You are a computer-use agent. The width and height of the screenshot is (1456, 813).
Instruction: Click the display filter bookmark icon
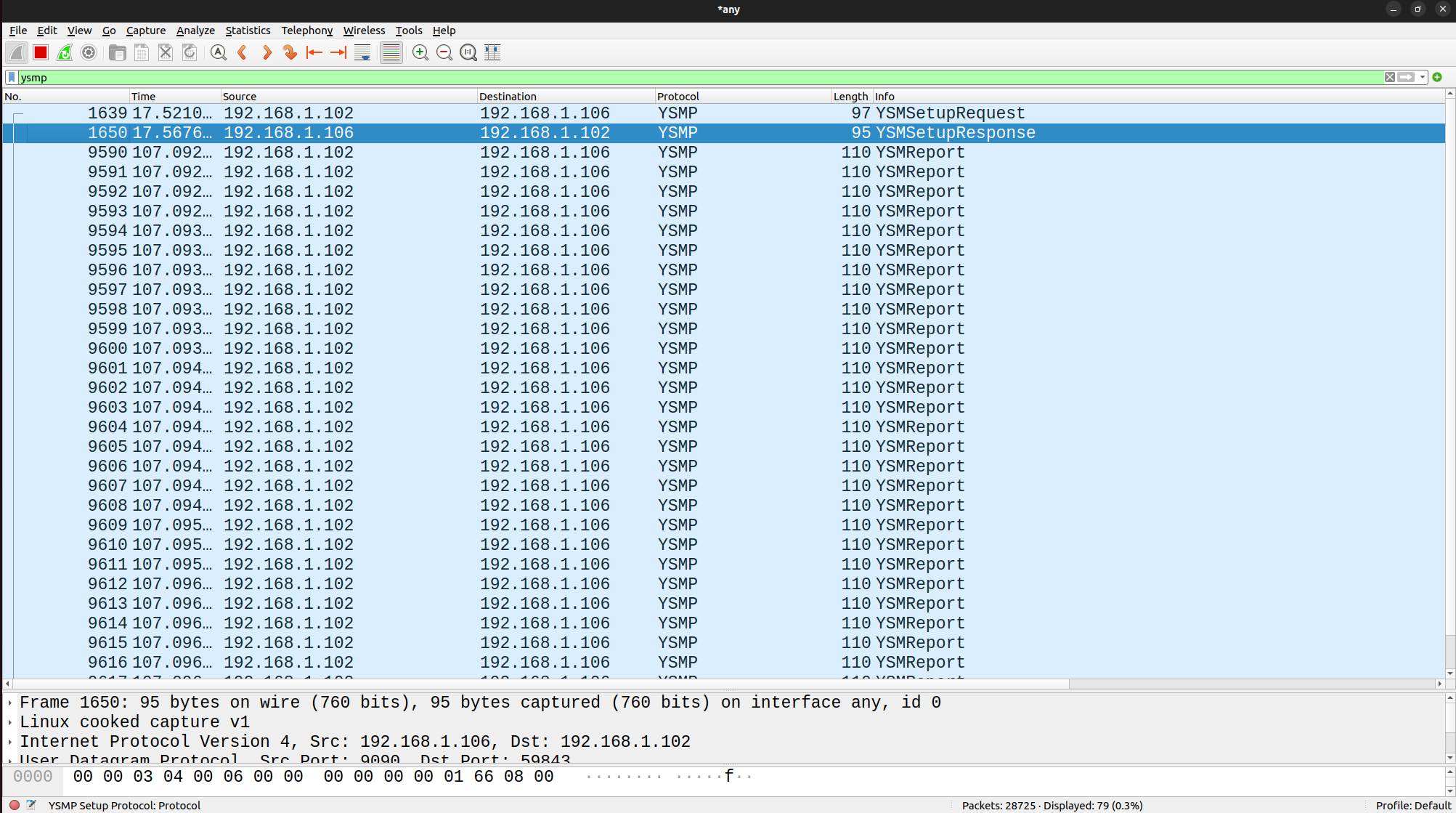(12, 77)
